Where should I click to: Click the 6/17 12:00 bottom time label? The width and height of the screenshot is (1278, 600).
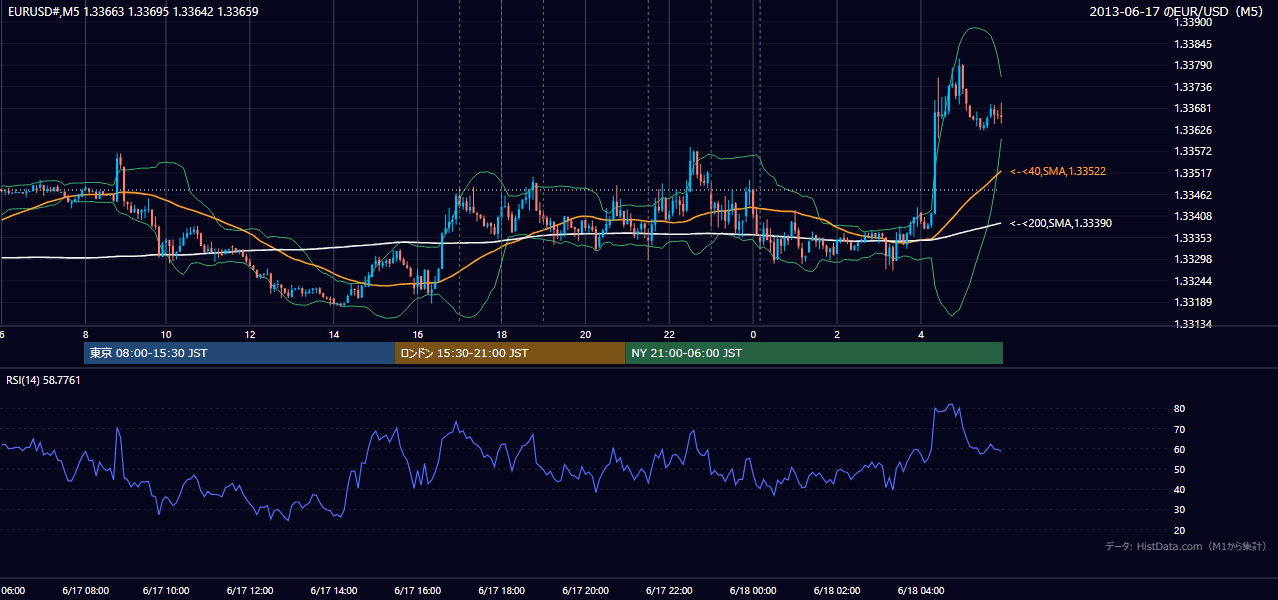[252, 591]
